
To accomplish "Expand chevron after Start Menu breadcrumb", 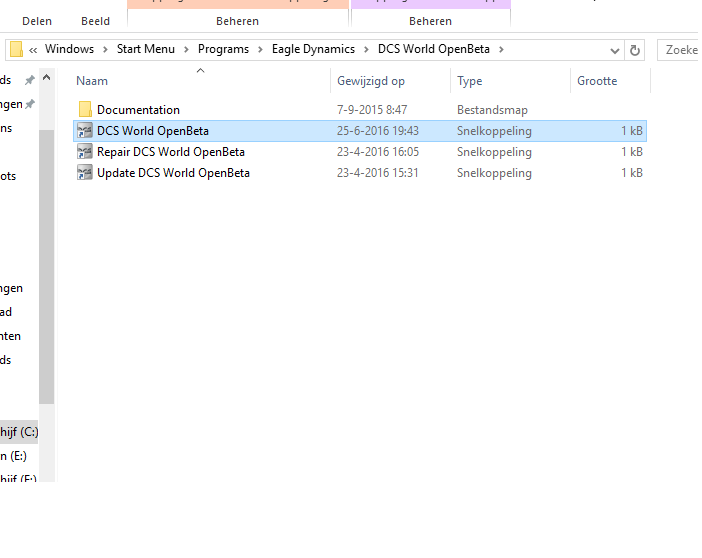I will (x=186, y=50).
